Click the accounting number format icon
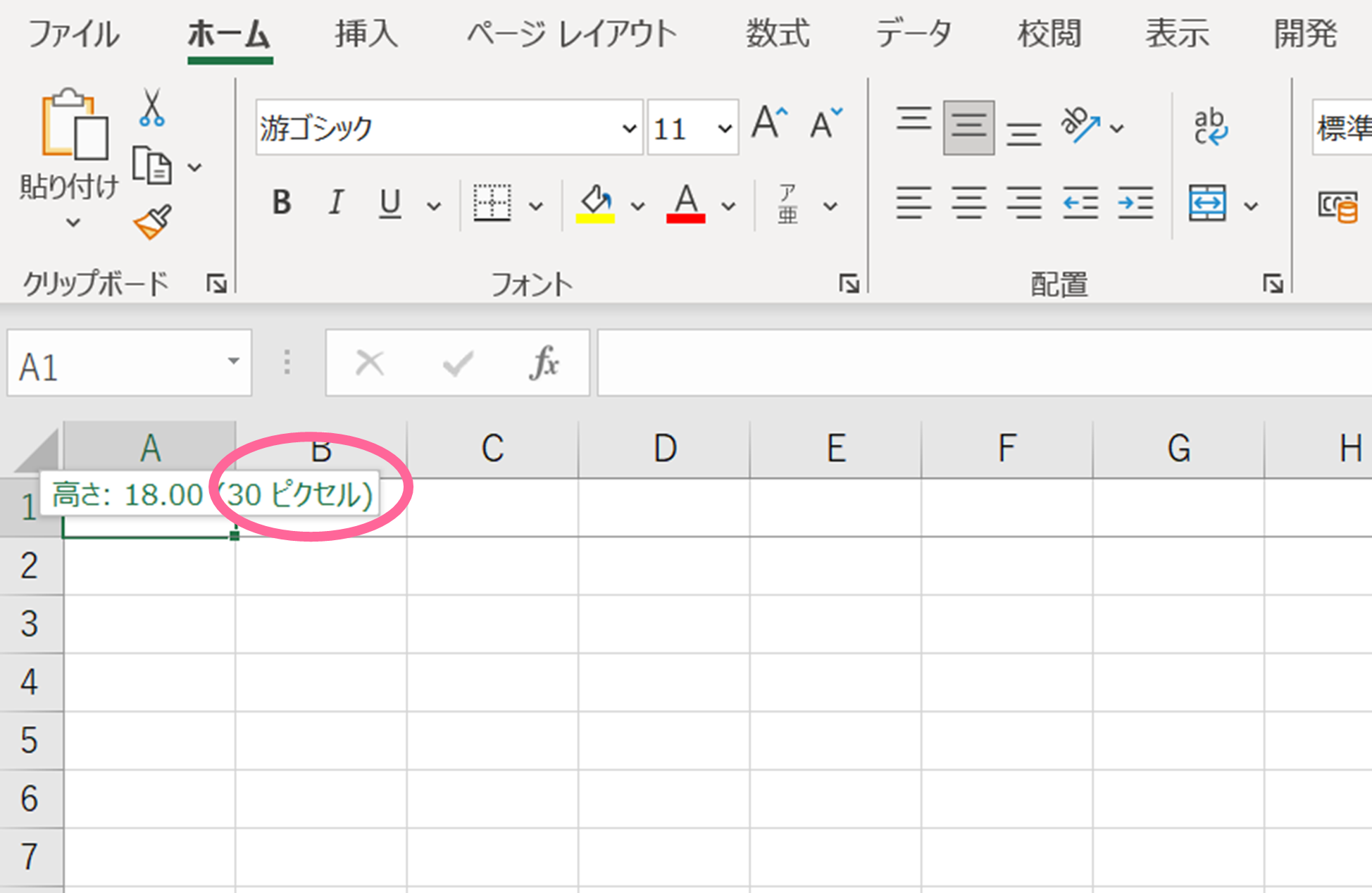The height and width of the screenshot is (893, 1372). (1337, 207)
